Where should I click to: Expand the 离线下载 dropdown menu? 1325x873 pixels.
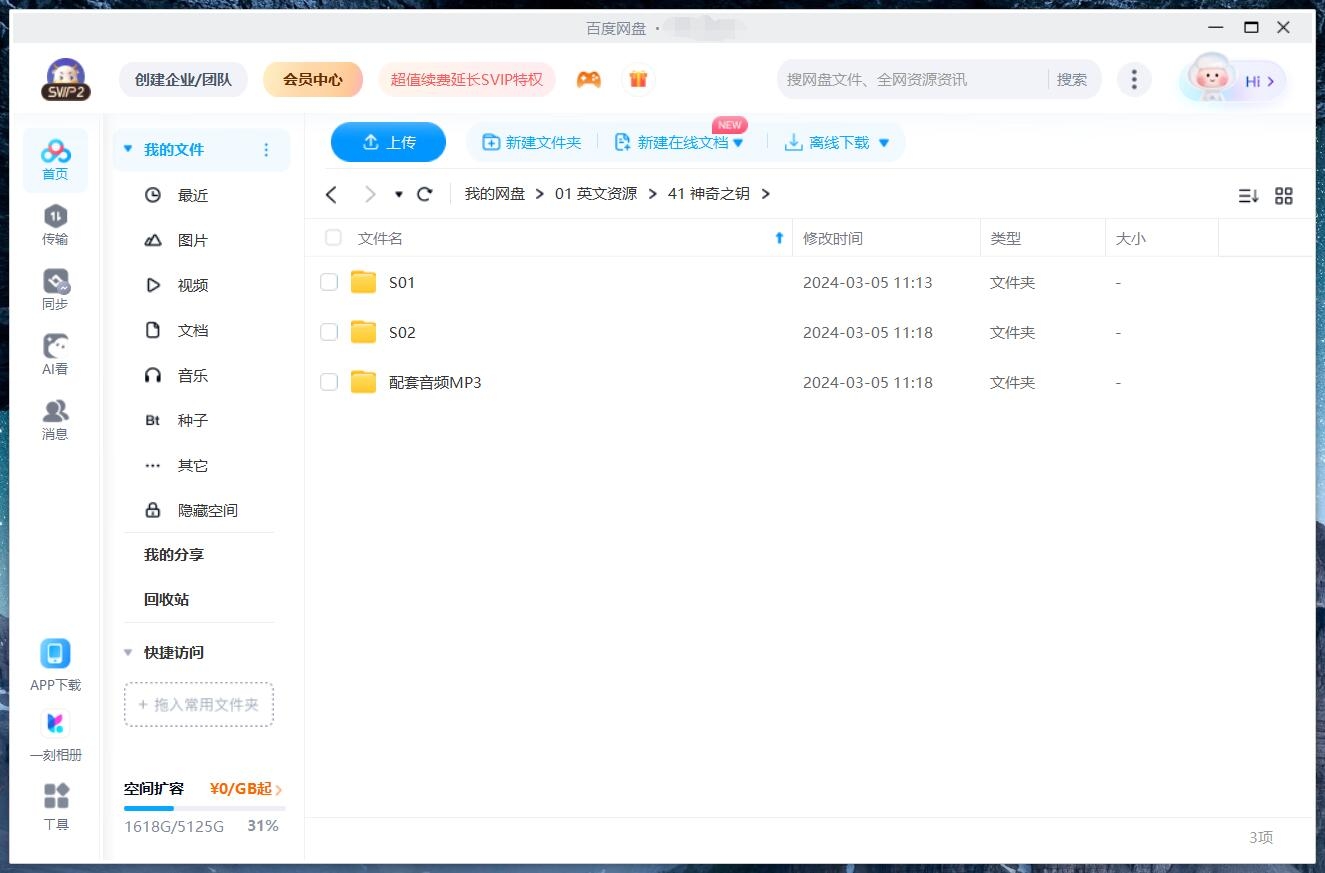(883, 142)
